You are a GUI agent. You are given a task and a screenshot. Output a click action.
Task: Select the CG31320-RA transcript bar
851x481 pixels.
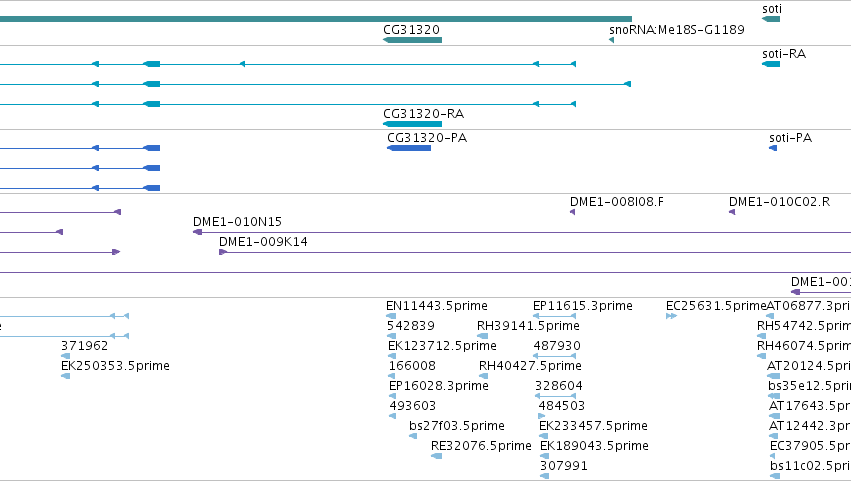point(412,124)
